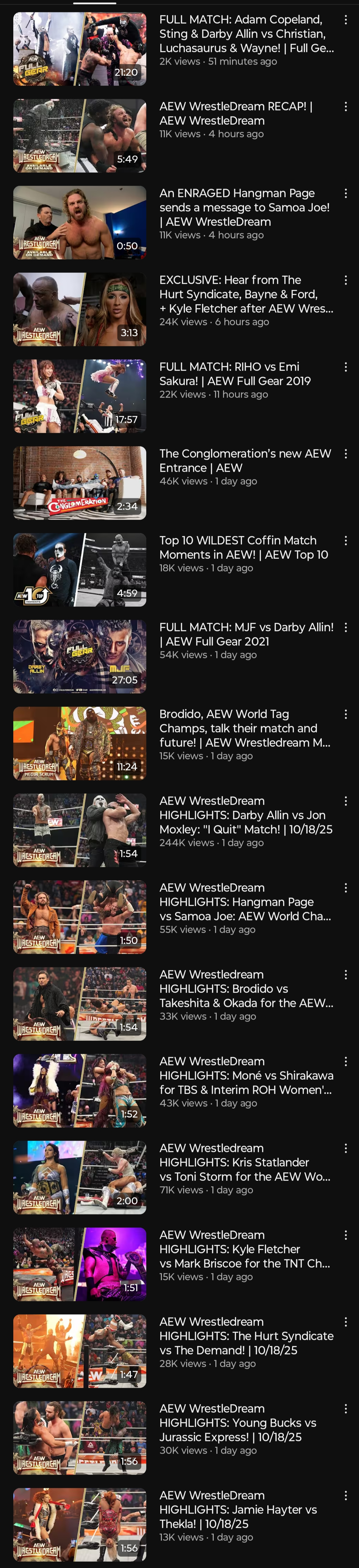The width and height of the screenshot is (359, 1568).
Task: Open menu for Top 10 WILDEST Coffin Match video
Action: [346, 541]
